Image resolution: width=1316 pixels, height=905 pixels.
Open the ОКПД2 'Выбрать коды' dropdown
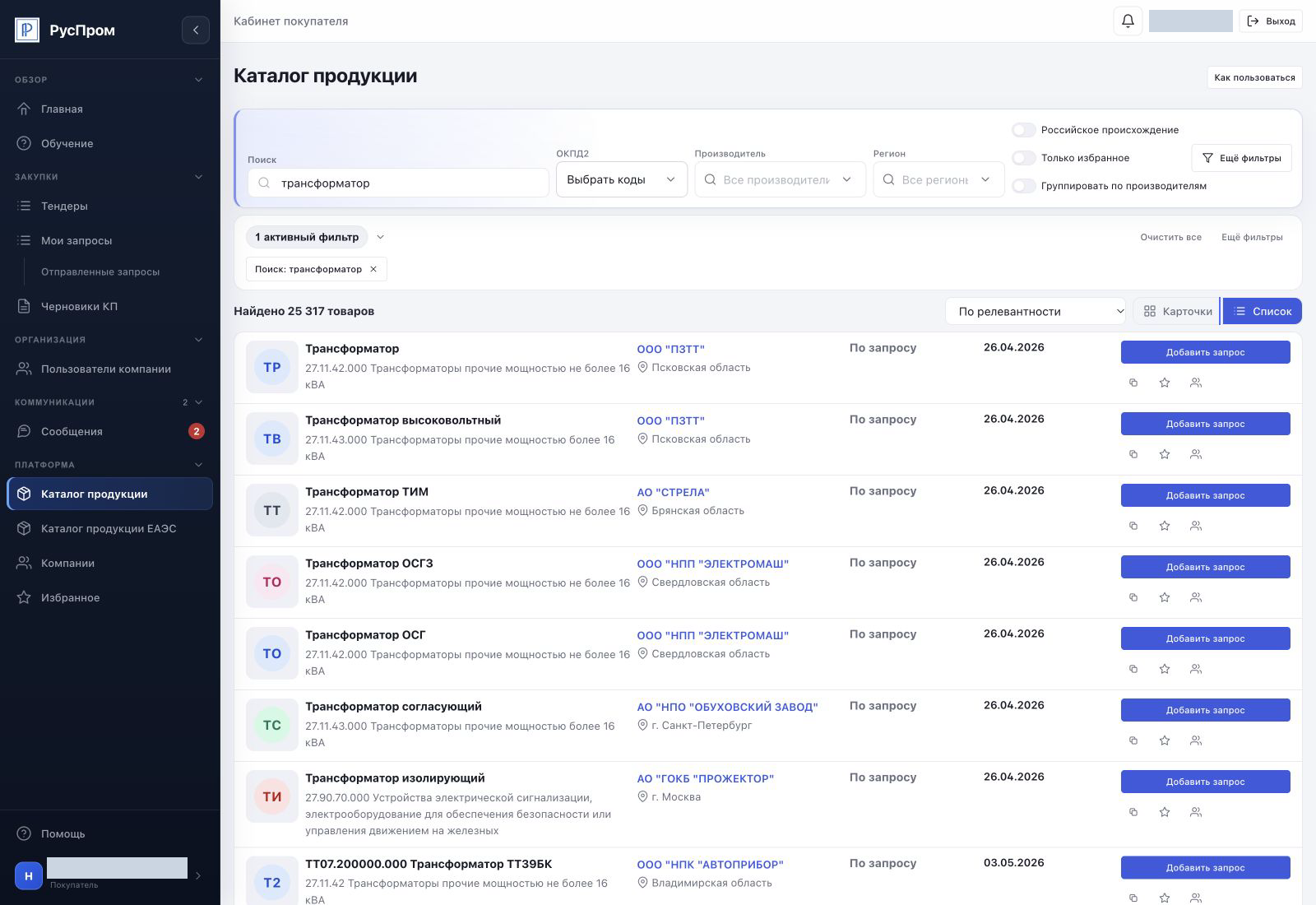(x=622, y=179)
